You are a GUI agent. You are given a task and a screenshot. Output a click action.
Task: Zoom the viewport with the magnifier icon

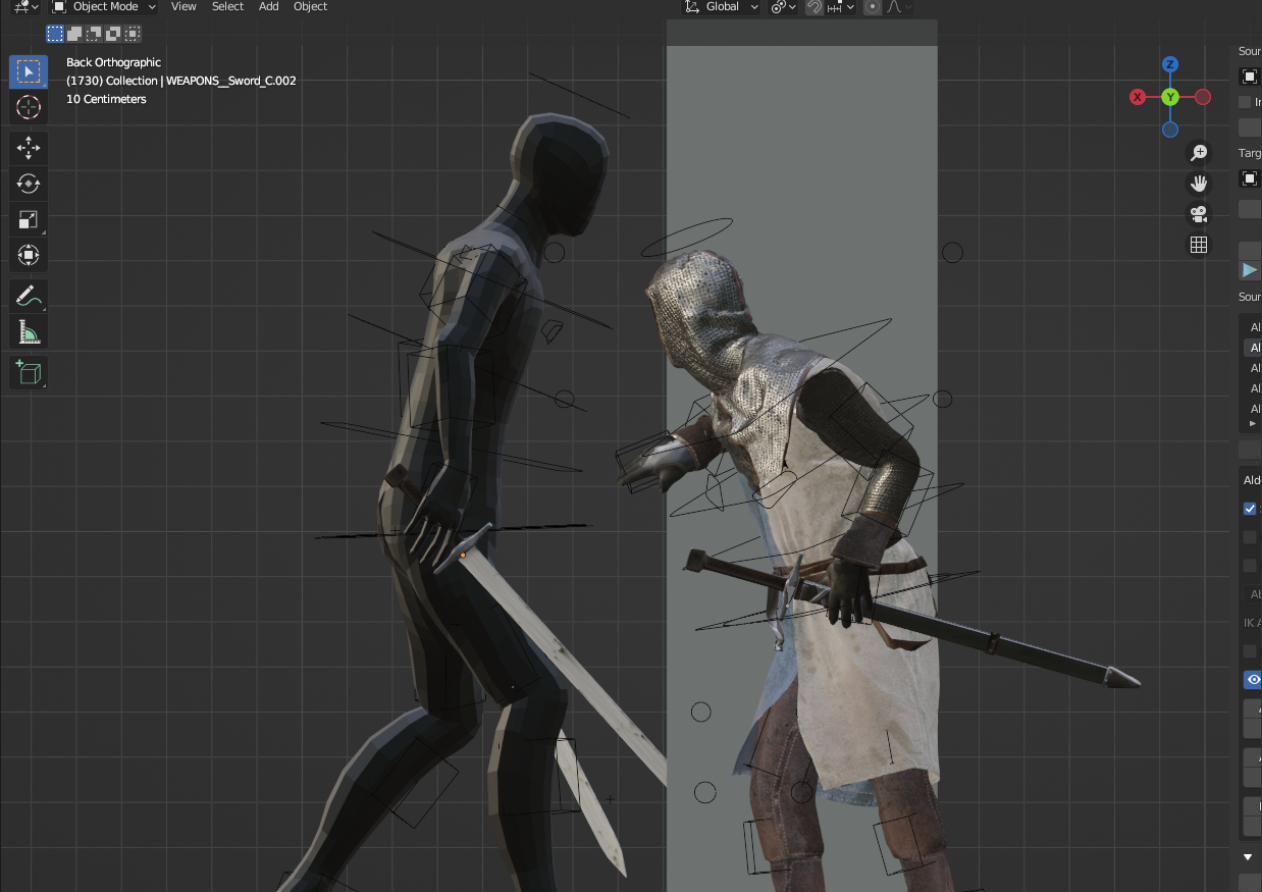coord(1198,152)
